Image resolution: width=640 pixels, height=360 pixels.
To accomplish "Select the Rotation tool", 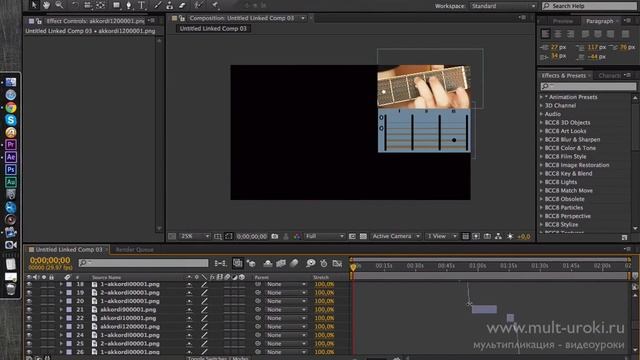I will [75, 5].
